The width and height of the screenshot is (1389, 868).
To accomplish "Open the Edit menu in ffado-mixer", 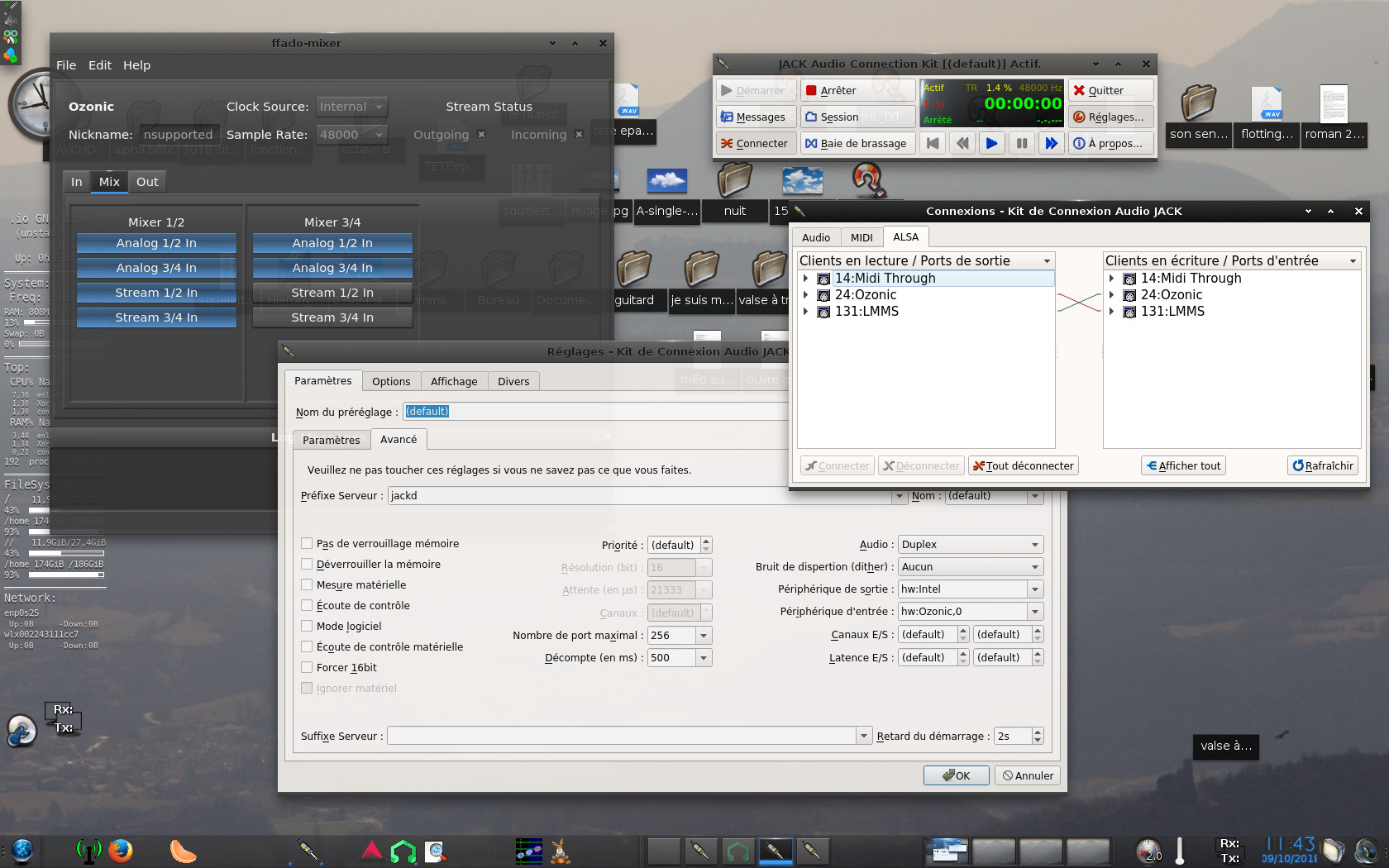I will tap(99, 65).
